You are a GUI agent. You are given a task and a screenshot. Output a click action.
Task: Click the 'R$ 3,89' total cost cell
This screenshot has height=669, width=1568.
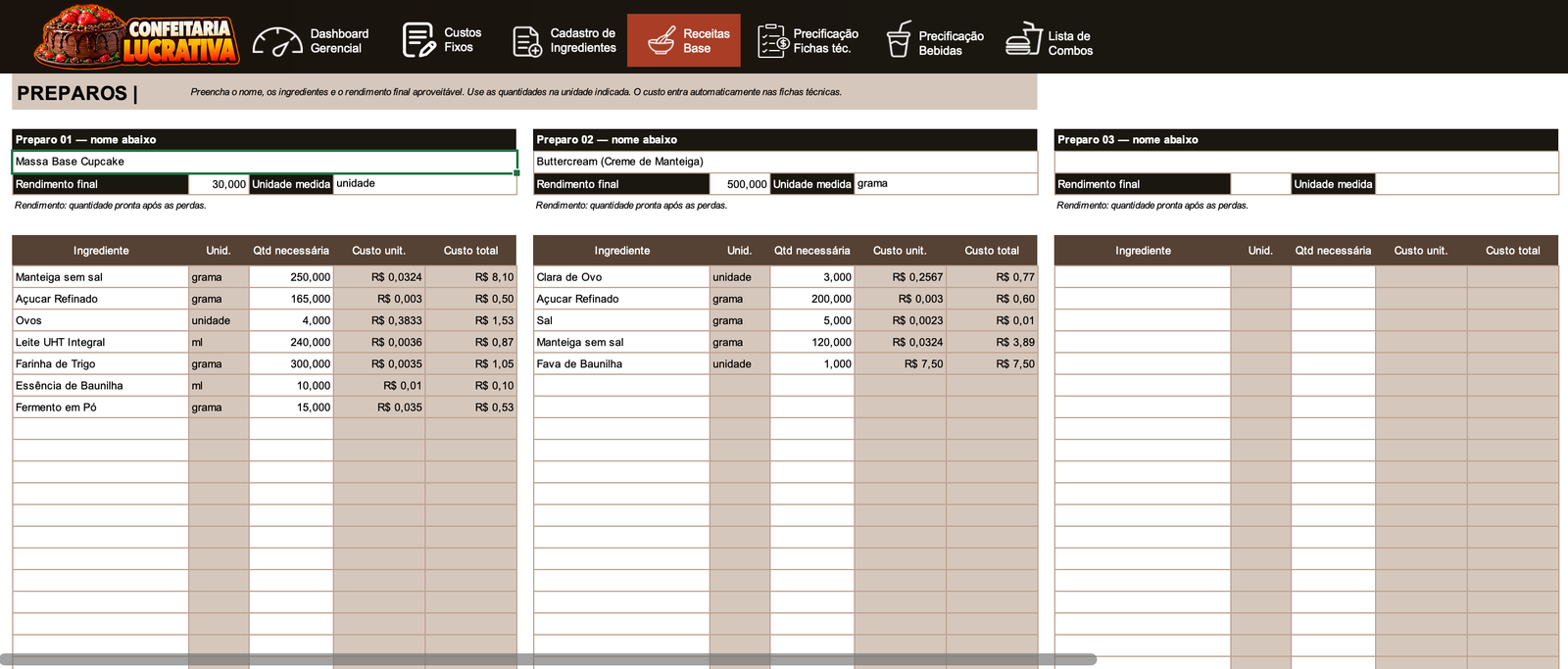pos(992,342)
